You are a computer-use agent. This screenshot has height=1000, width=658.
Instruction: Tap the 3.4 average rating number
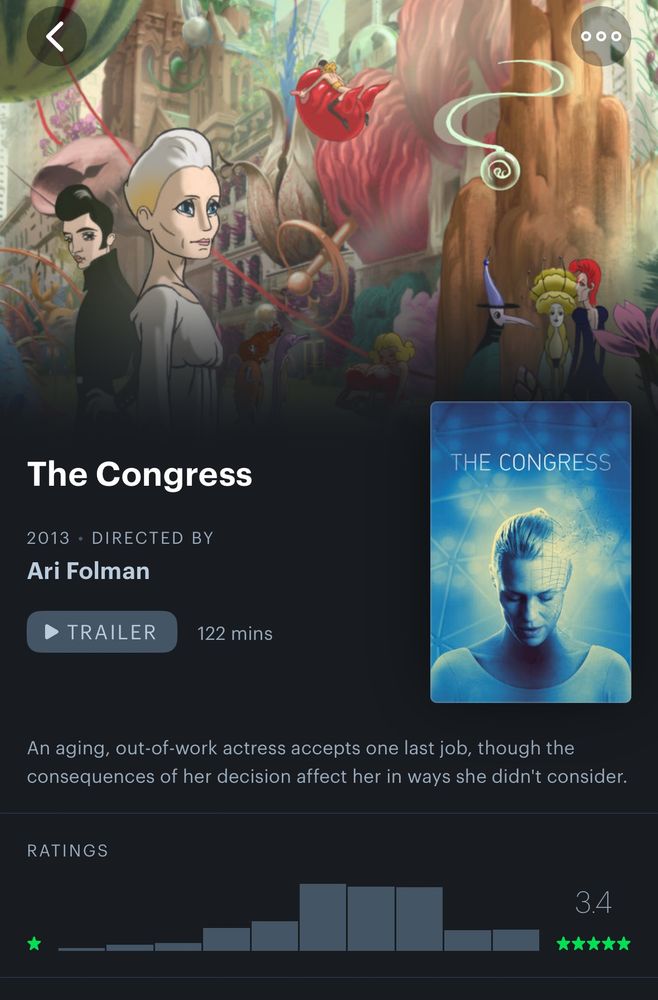(x=594, y=902)
